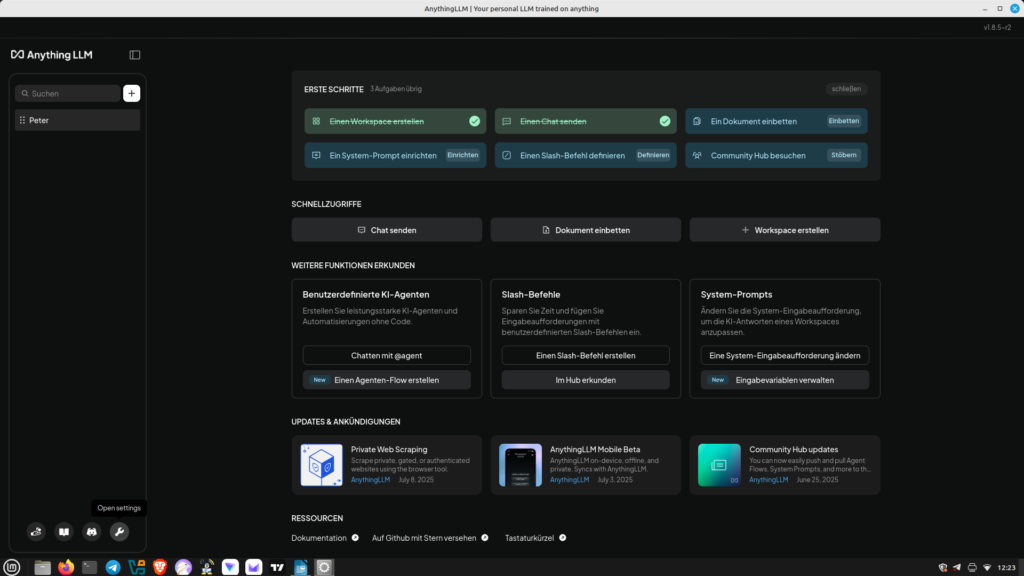The height and width of the screenshot is (576, 1024).
Task: Click the AnythingLLM link under Private Web Scraping
Action: (x=370, y=479)
